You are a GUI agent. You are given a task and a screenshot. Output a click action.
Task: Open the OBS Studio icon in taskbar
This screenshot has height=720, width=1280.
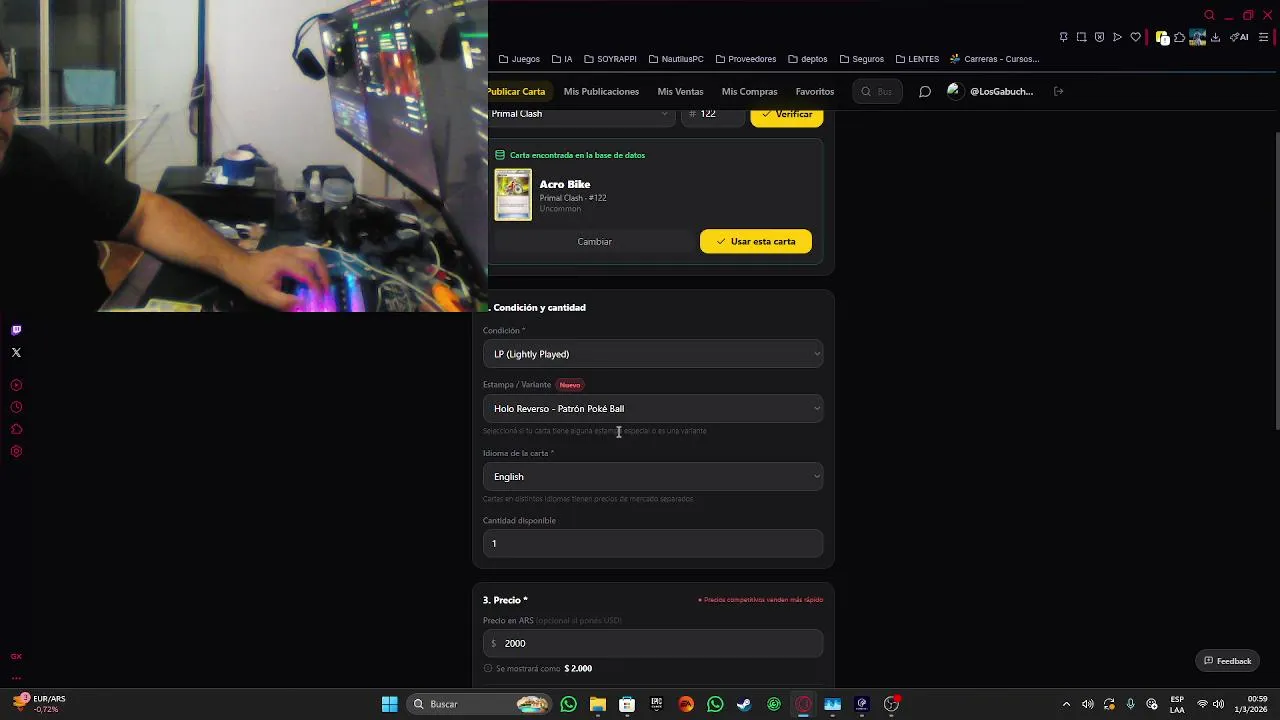pos(891,704)
